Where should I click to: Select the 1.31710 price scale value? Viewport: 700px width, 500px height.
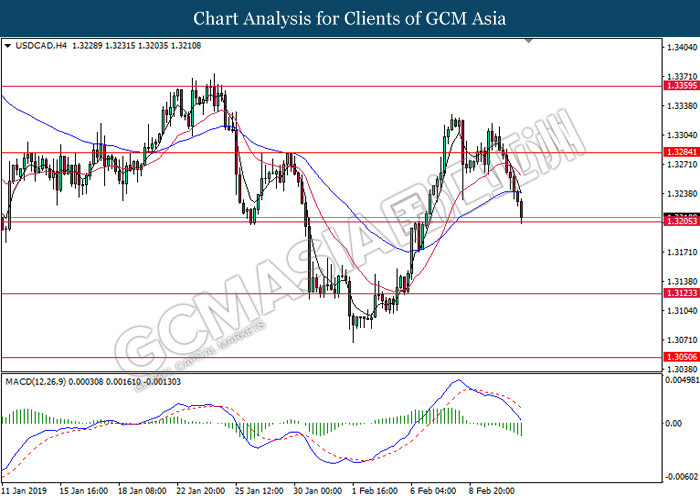pos(682,253)
